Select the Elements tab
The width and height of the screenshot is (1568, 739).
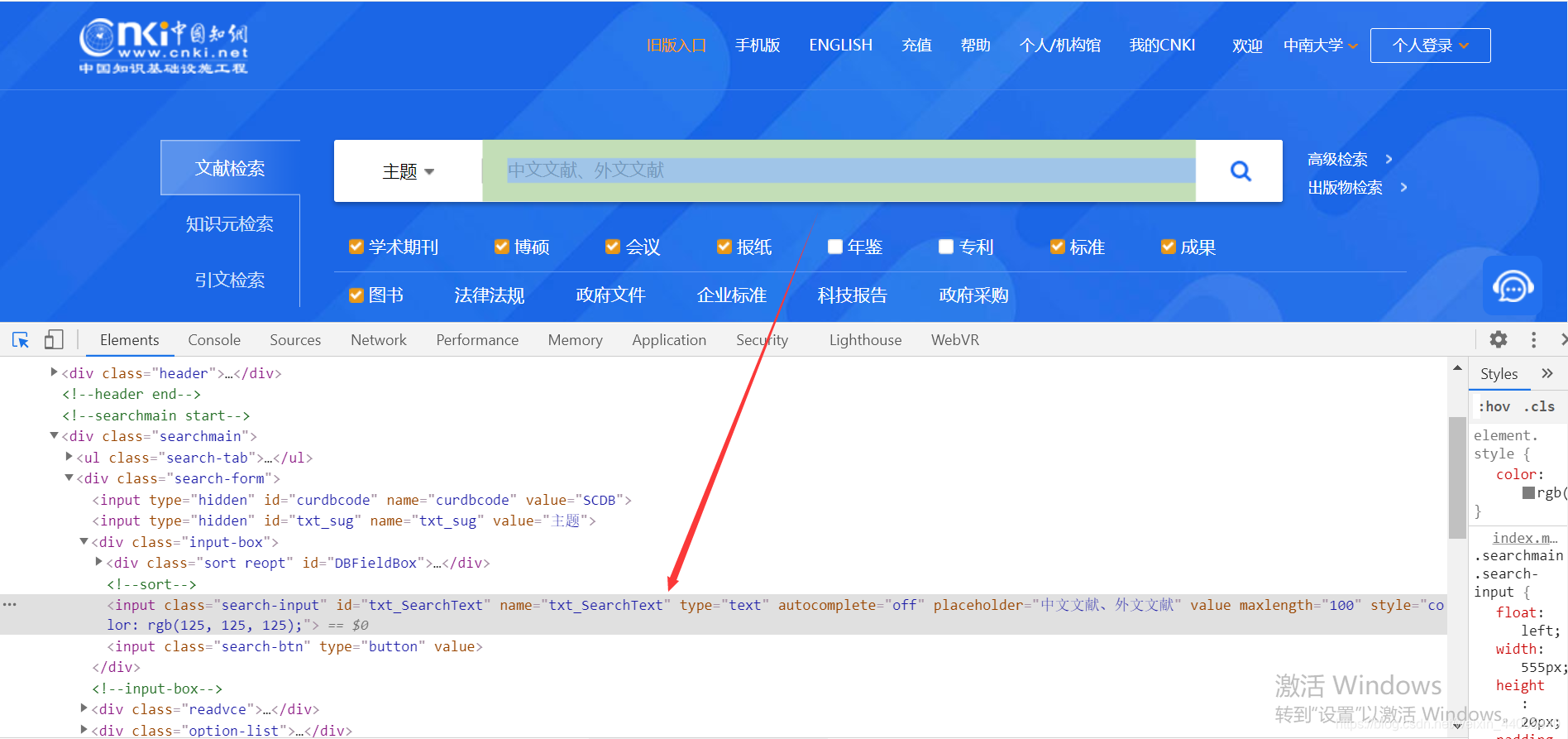pyautogui.click(x=129, y=340)
